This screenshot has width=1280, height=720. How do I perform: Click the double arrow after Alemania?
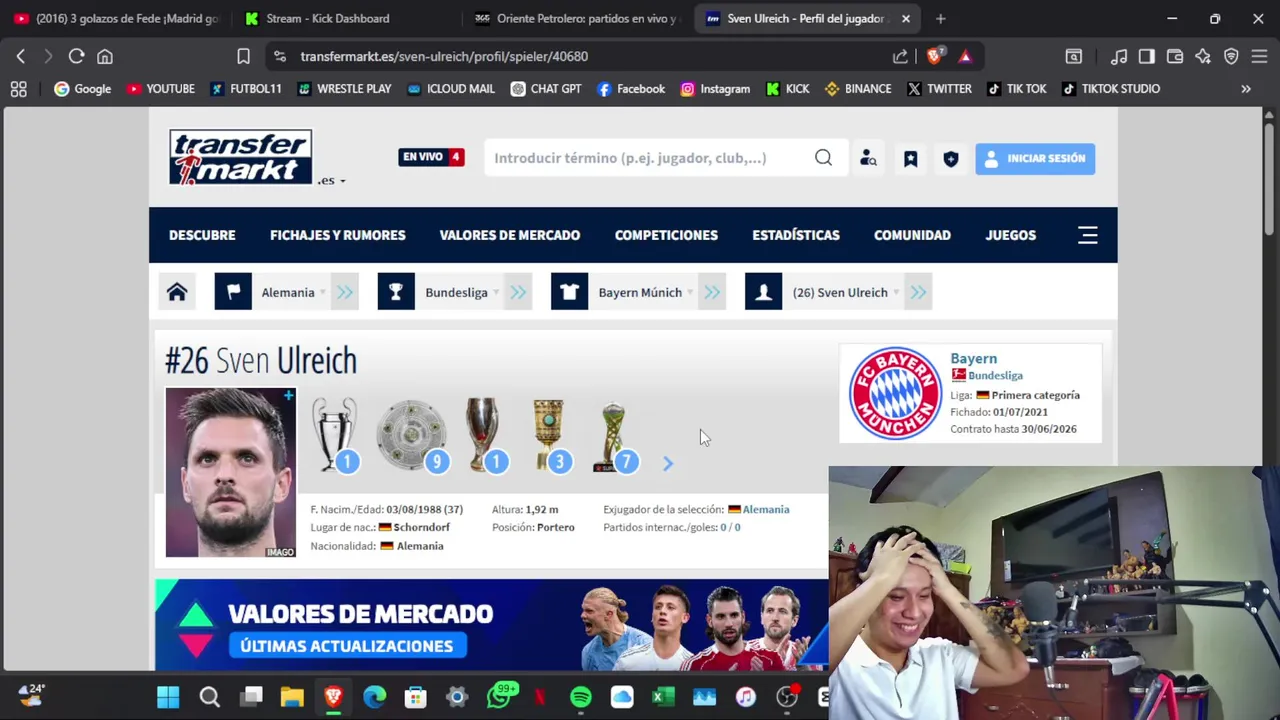click(345, 292)
